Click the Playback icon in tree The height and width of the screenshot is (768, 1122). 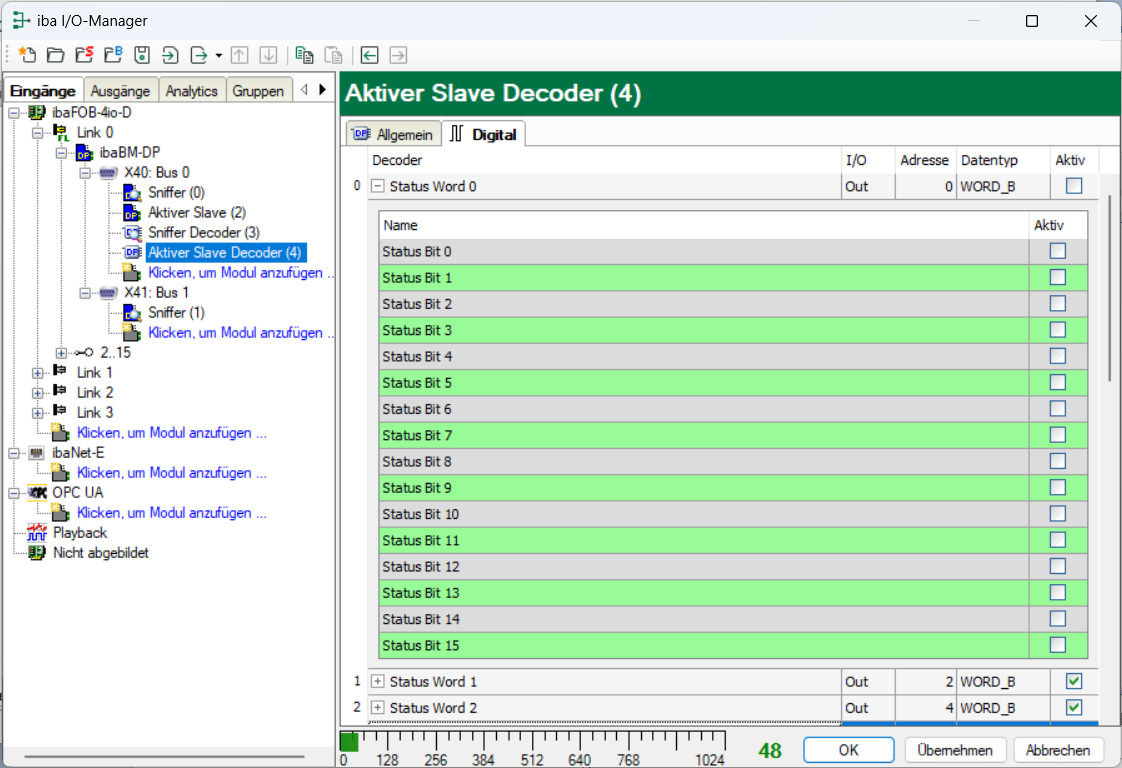(x=36, y=533)
